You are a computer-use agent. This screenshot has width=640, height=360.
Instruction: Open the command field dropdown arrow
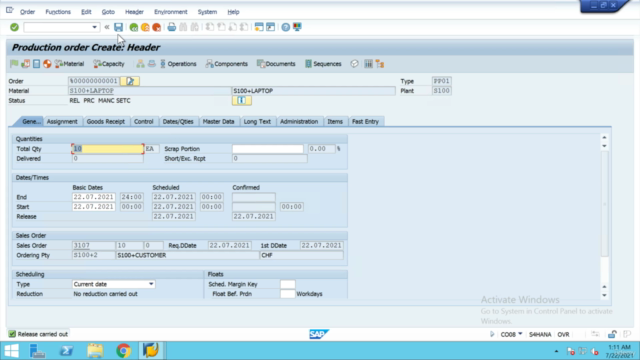94,27
